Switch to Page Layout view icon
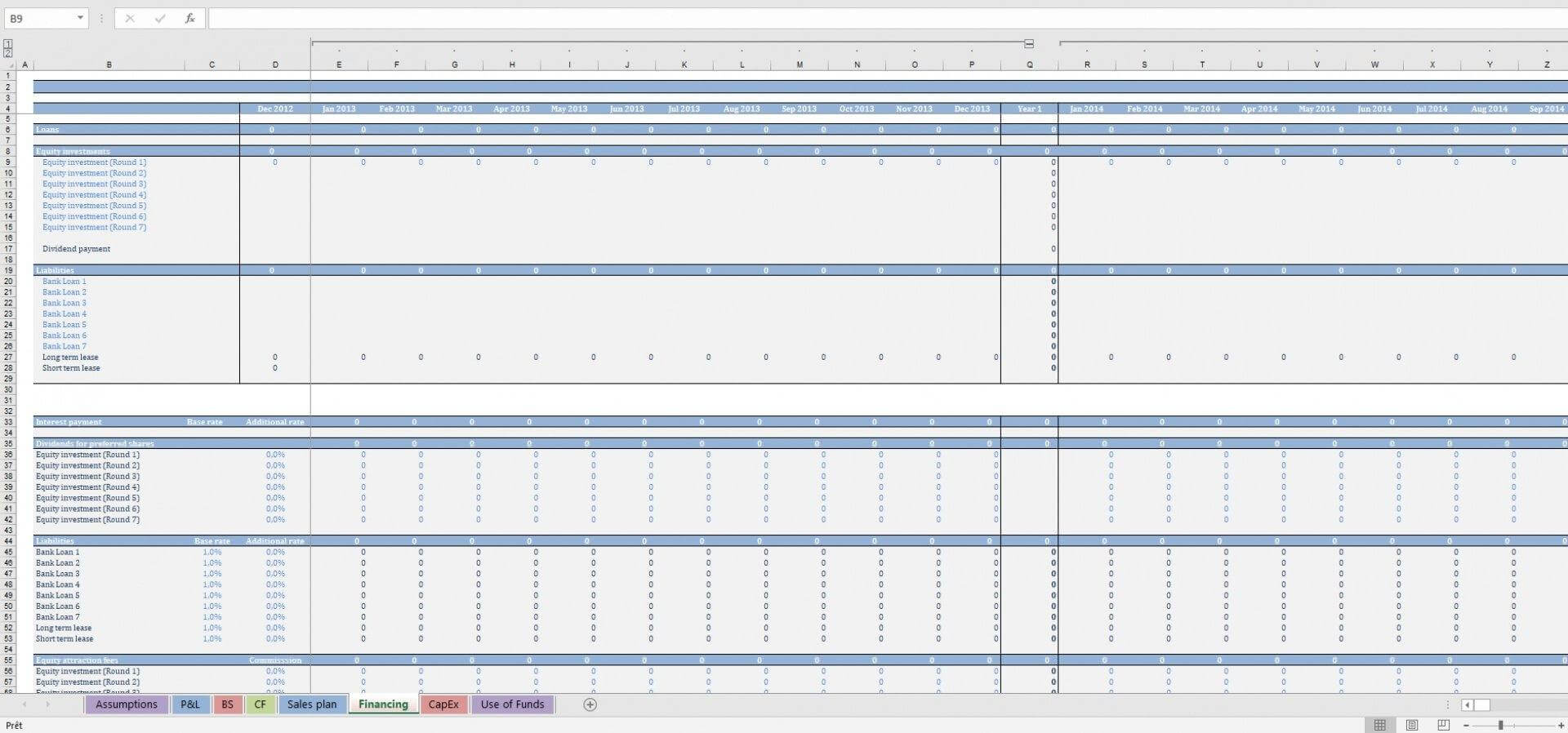1568x733 pixels. click(x=1411, y=725)
